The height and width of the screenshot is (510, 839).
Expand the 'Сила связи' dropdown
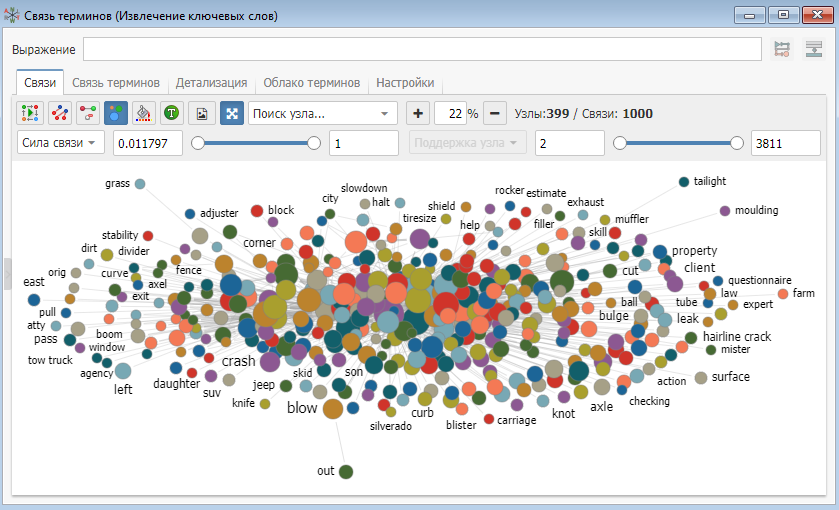click(62, 143)
